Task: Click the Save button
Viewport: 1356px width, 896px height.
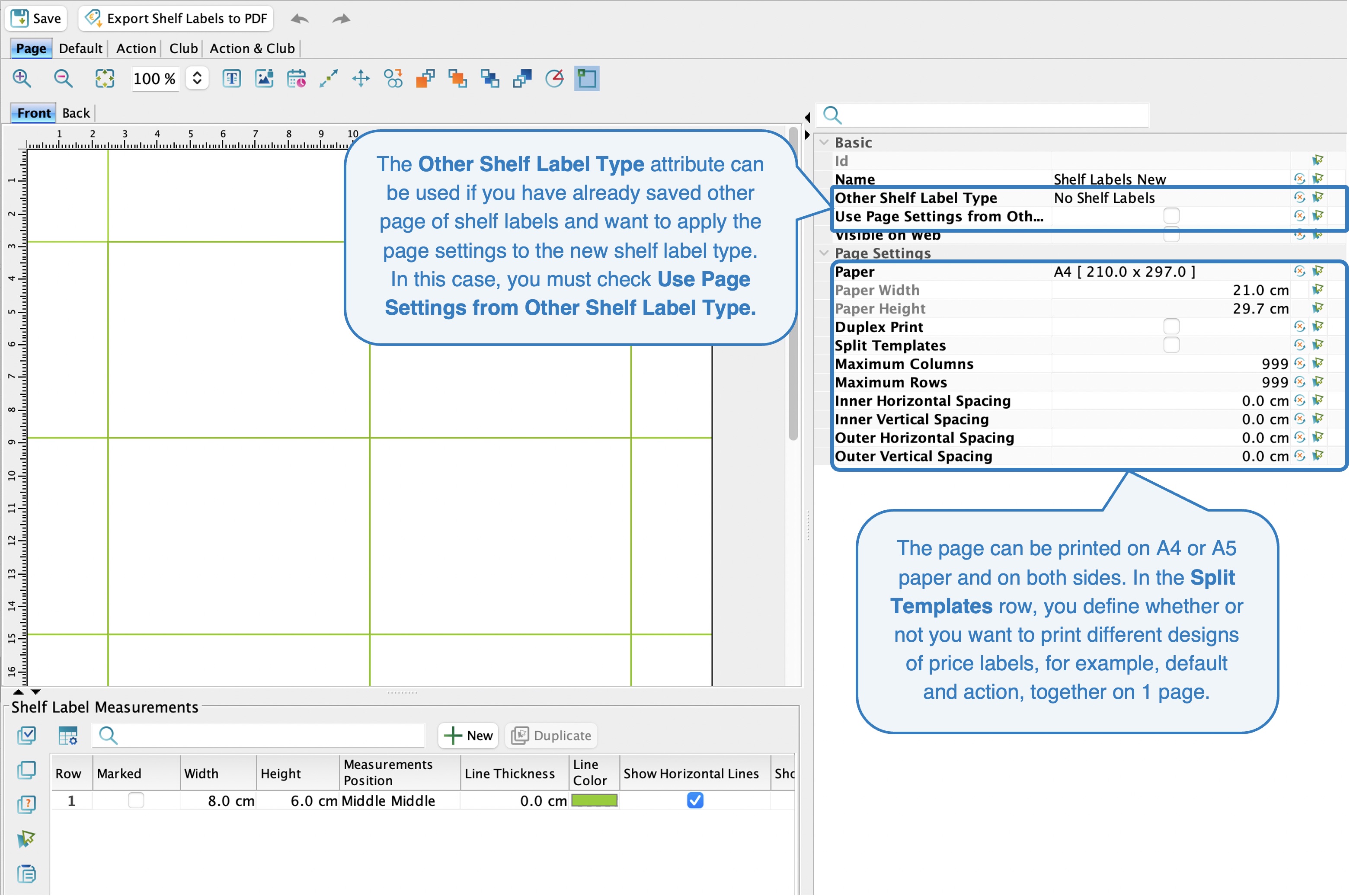Action: point(36,18)
